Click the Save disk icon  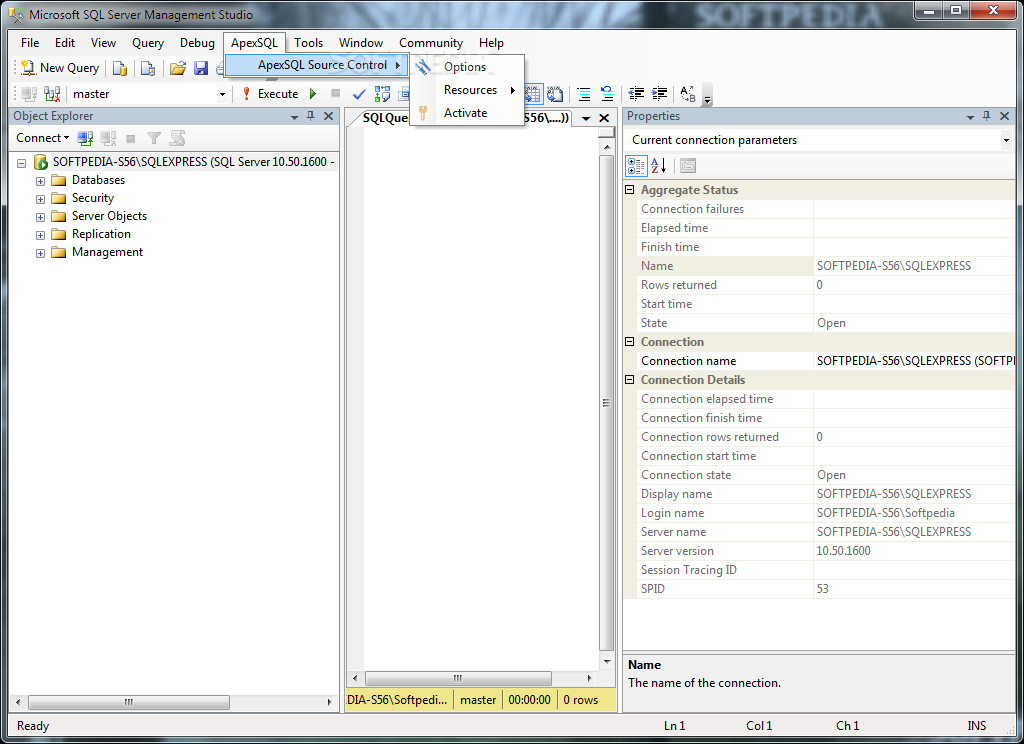pos(200,68)
